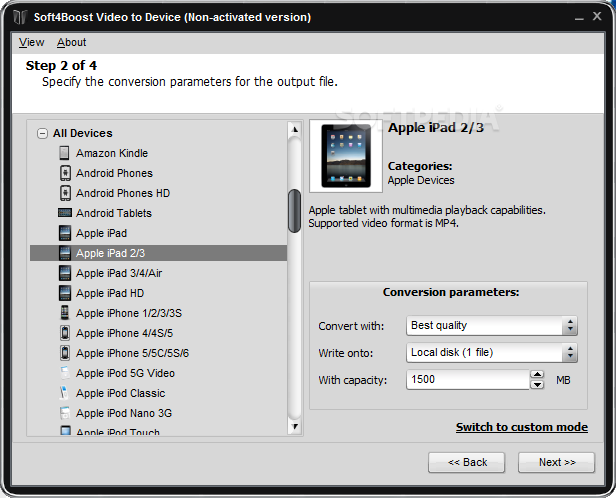
Task: Minimize the Soft4Boost window
Action: [579, 18]
